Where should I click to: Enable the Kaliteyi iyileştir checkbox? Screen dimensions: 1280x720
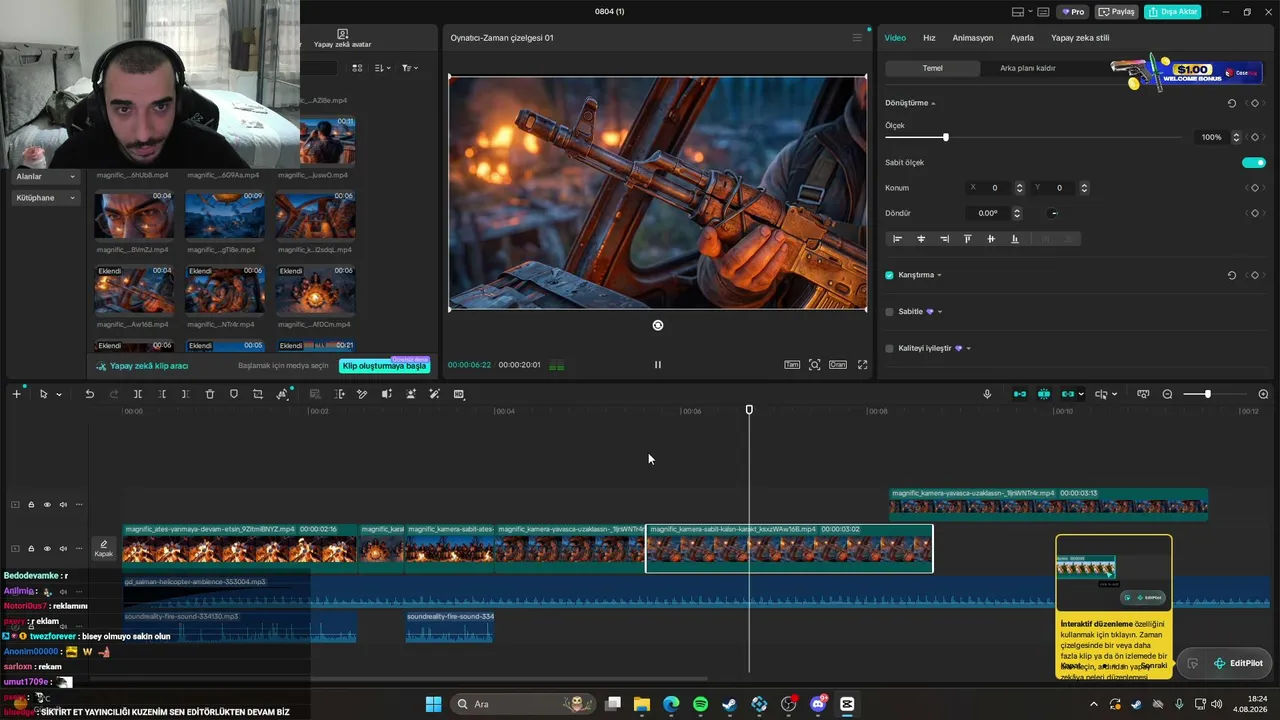(x=889, y=348)
